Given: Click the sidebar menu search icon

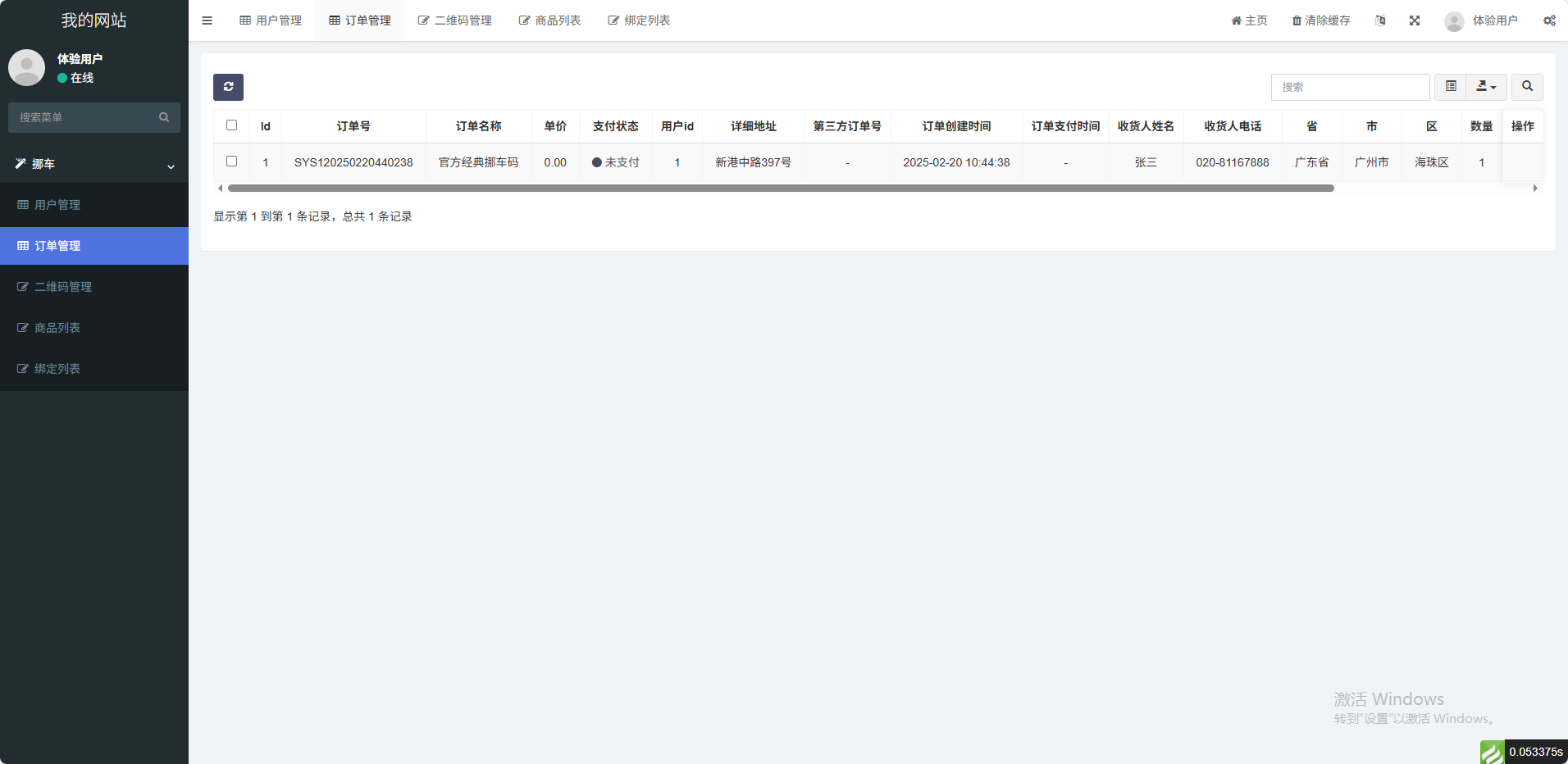Looking at the screenshot, I should coord(164,117).
